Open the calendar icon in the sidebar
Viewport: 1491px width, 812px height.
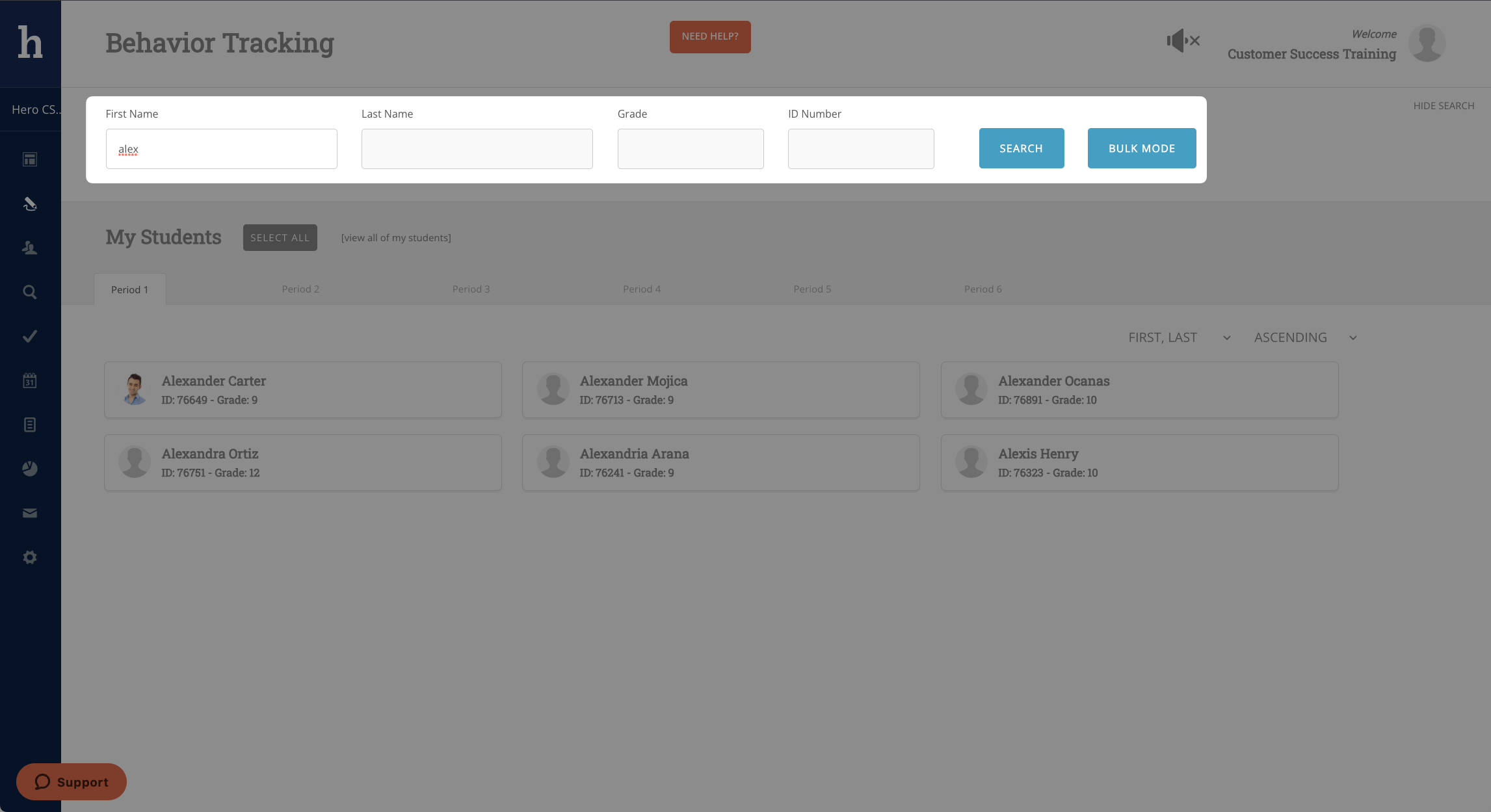point(30,380)
